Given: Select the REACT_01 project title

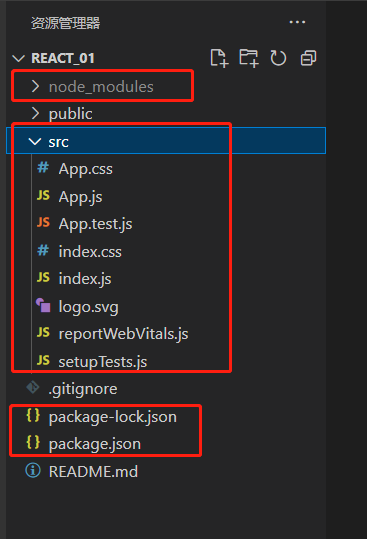Looking at the screenshot, I should [x=63, y=58].
